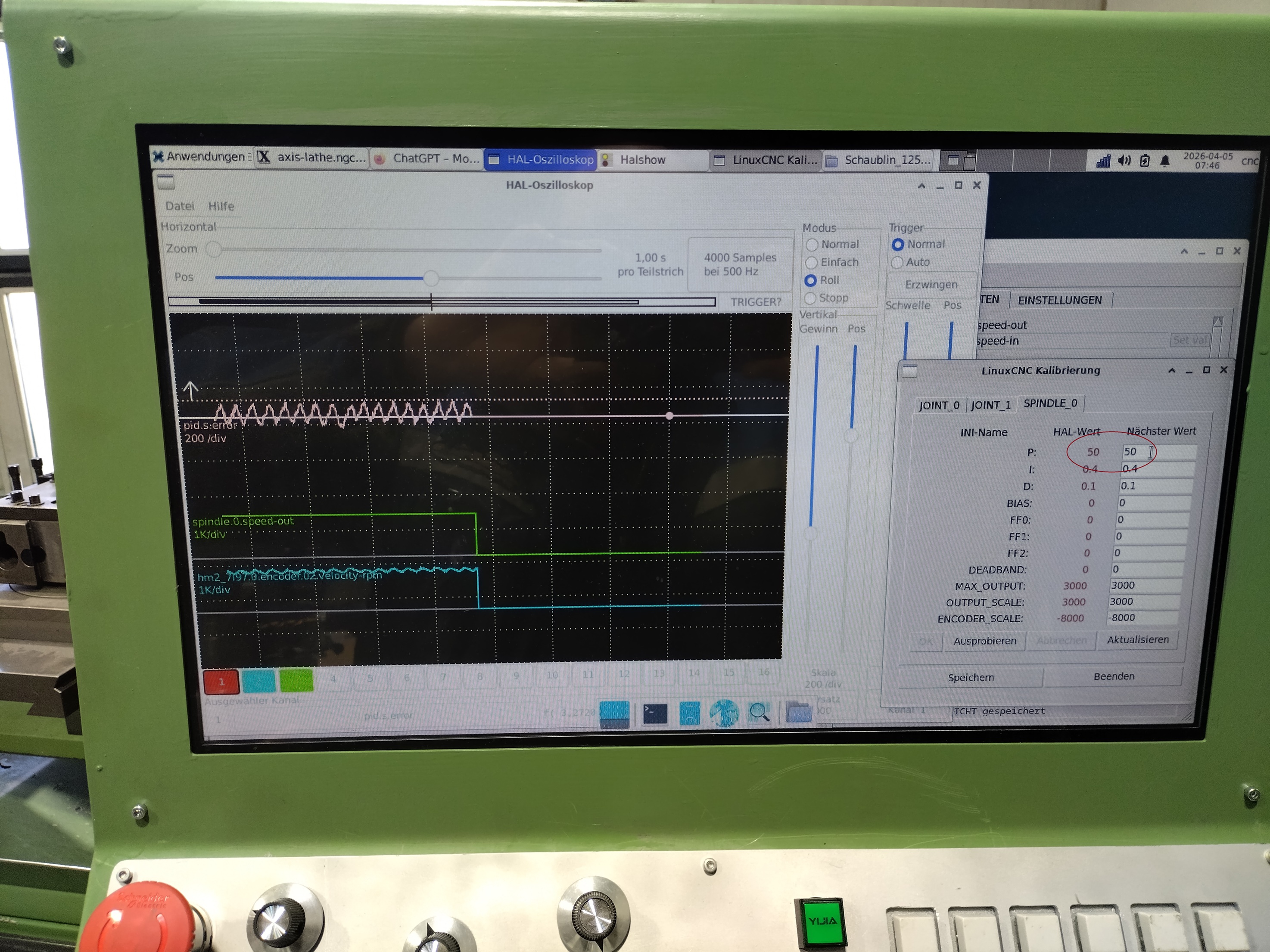
Task: Click the volume speaker tray icon
Action: click(1124, 161)
